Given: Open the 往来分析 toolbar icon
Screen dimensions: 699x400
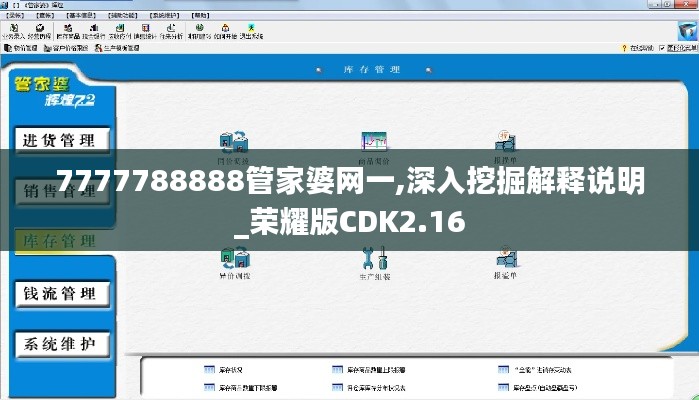Looking at the screenshot, I should tap(171, 31).
